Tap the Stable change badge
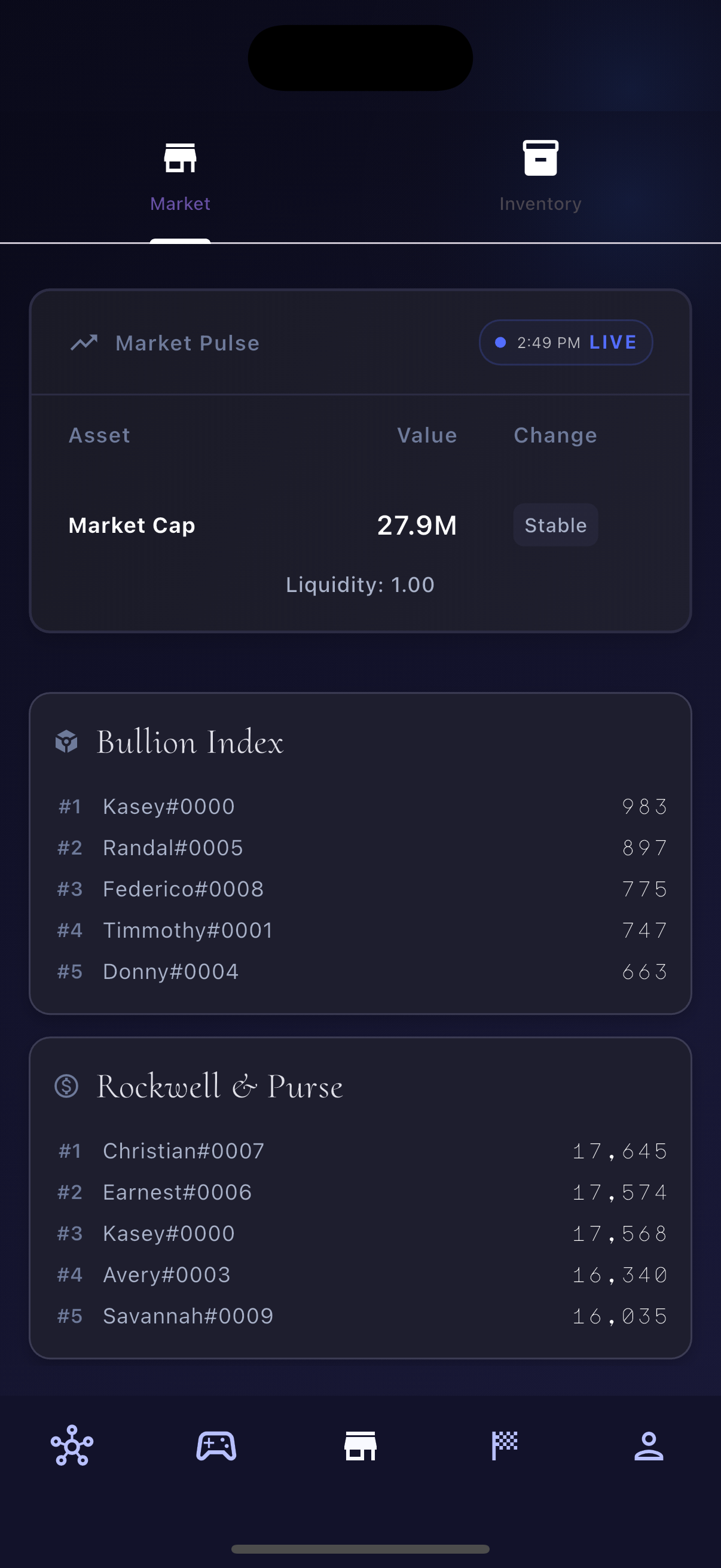This screenshot has height=1568, width=721. coord(555,524)
